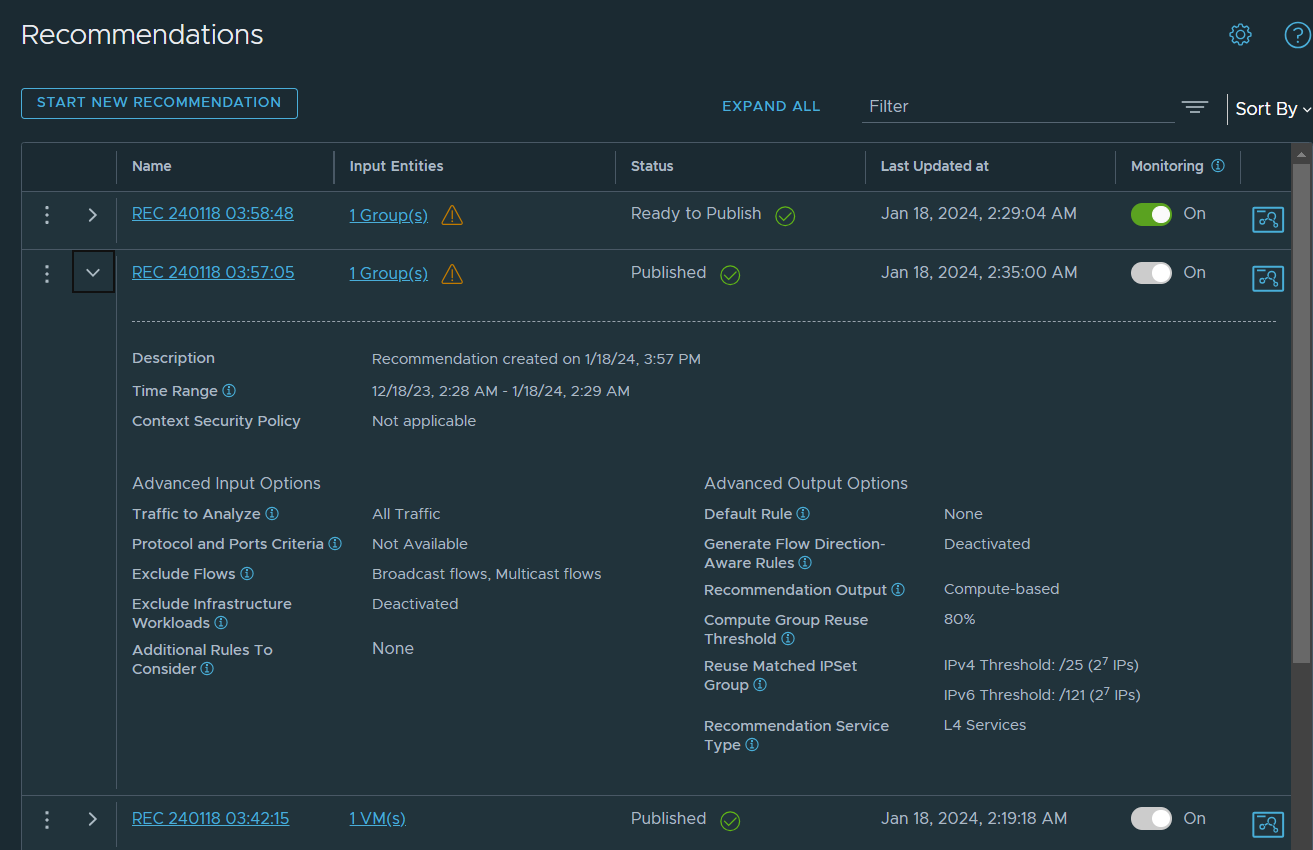Click info icon beside Reuse Matched IPSet Group
The image size is (1313, 850).
760,685
